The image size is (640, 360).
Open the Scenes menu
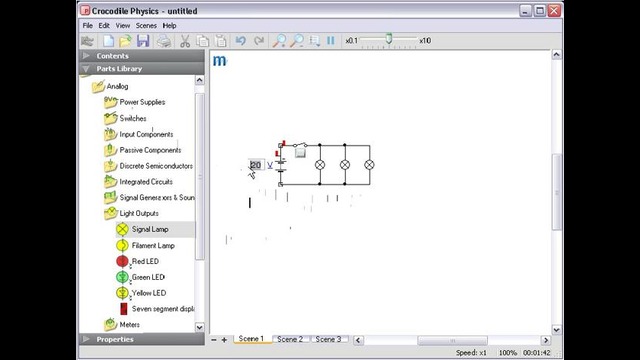point(146,25)
